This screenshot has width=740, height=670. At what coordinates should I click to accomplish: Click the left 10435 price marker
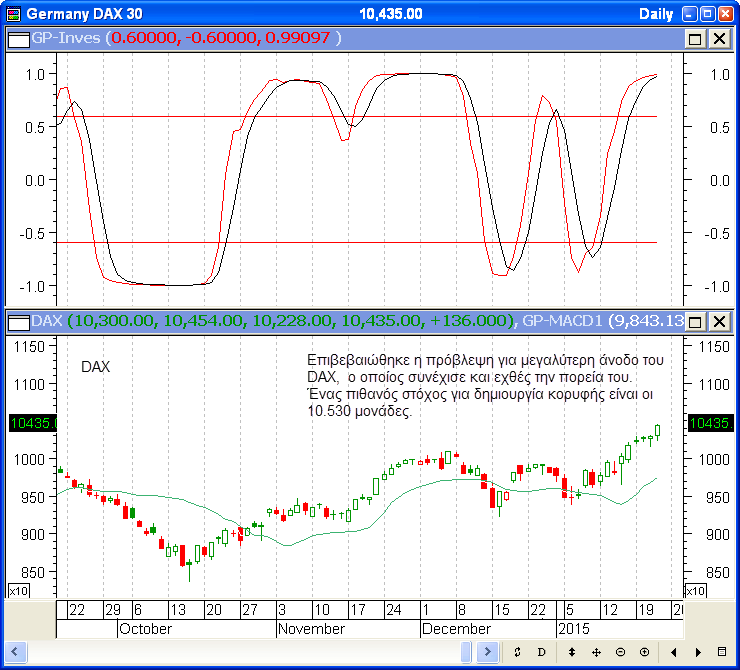pos(33,423)
